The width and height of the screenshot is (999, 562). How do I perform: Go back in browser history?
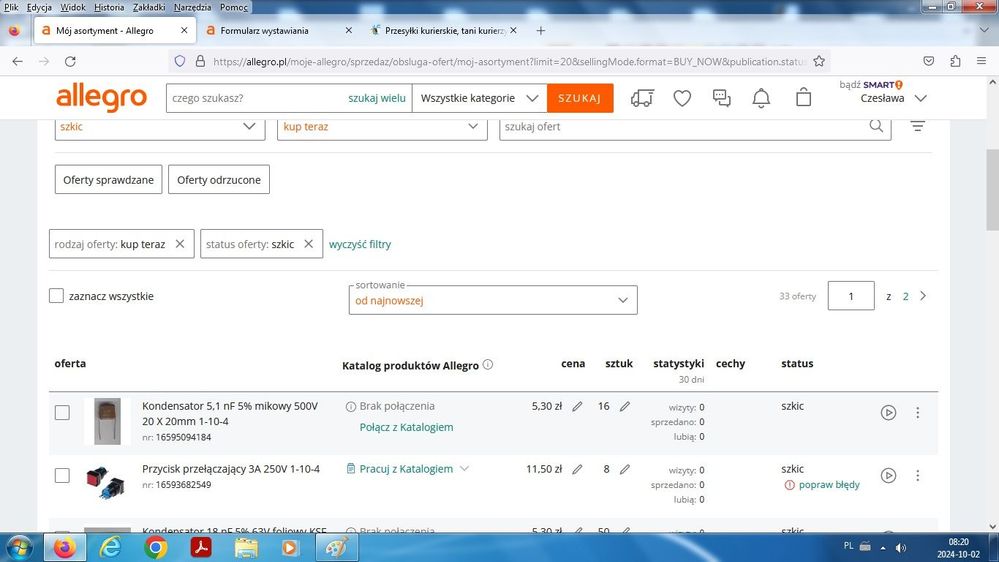(x=17, y=61)
